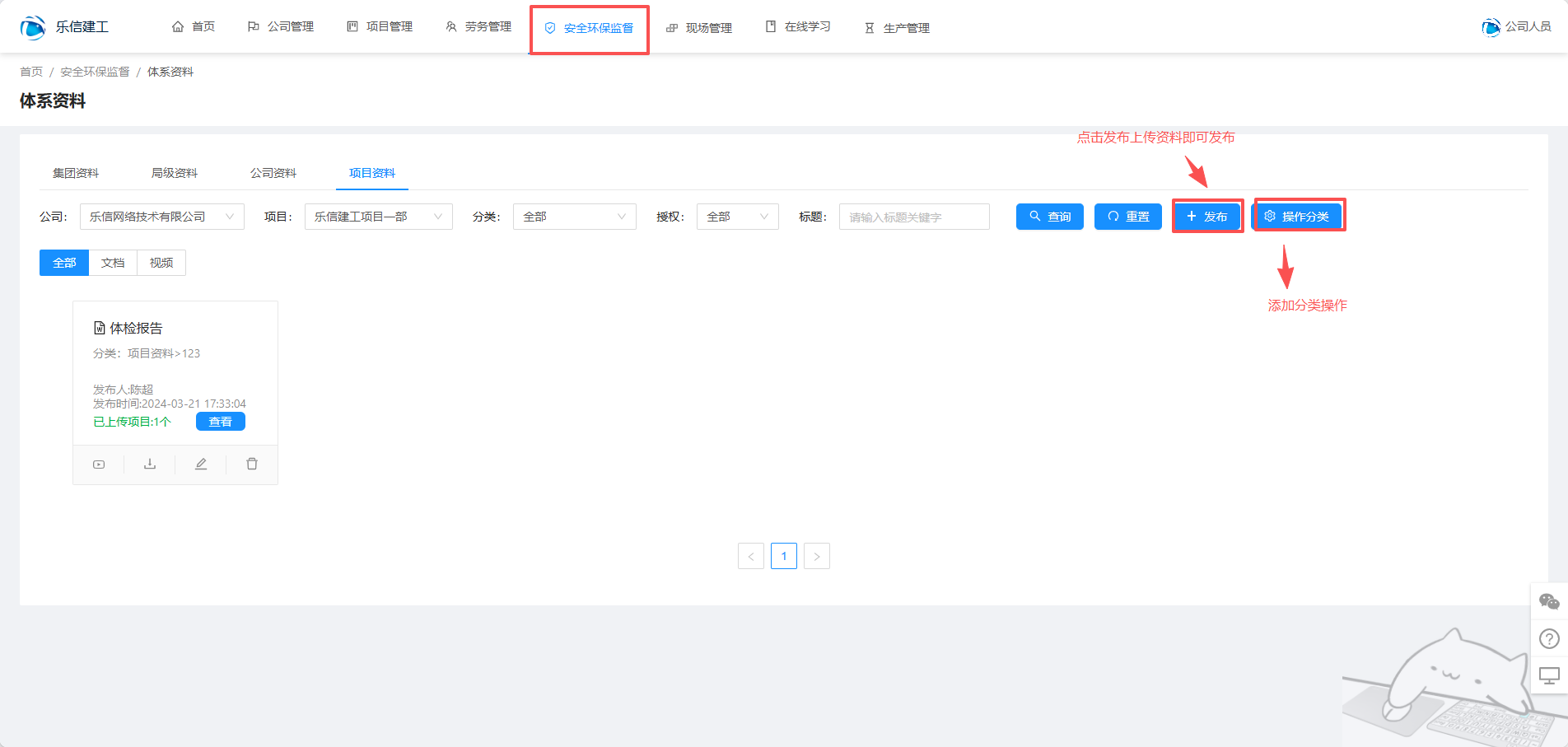Download the 体检报告 document

pyautogui.click(x=150, y=465)
